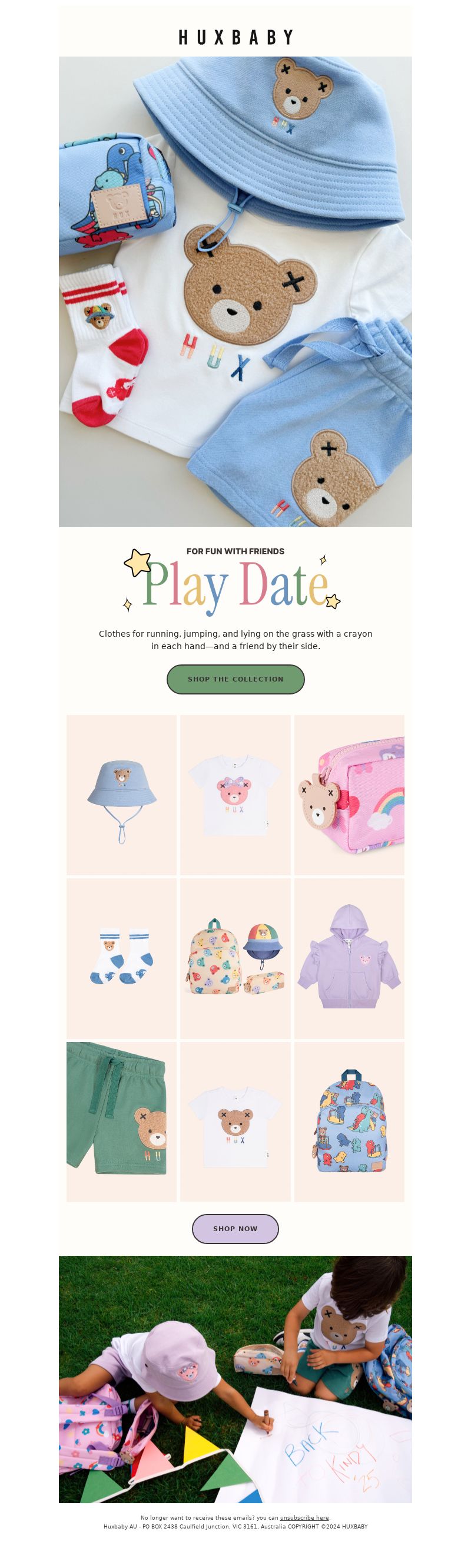
Task: Open the green bear shorts product
Action: point(121,1121)
